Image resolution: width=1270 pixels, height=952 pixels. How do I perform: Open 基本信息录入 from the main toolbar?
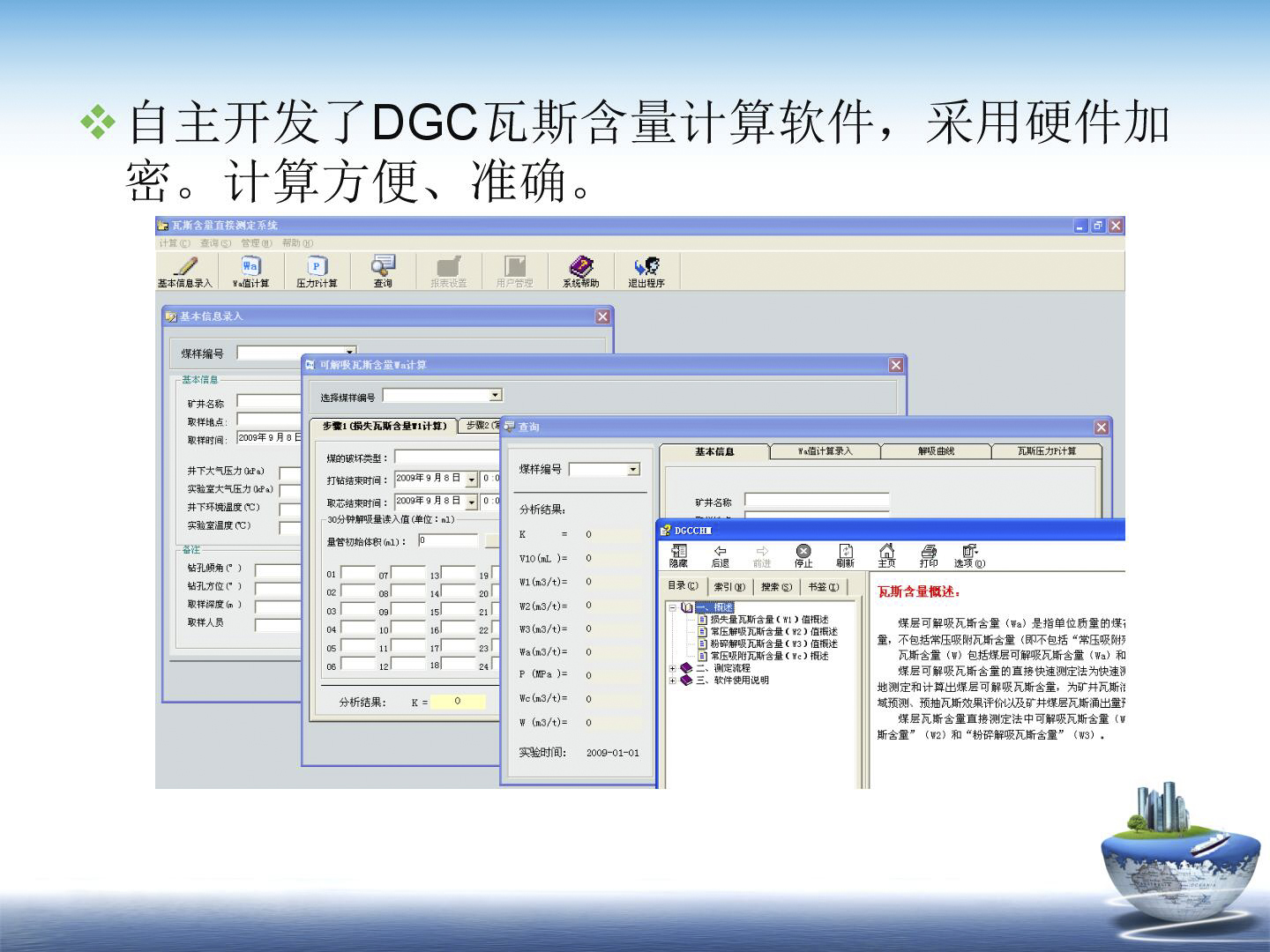pos(184,271)
